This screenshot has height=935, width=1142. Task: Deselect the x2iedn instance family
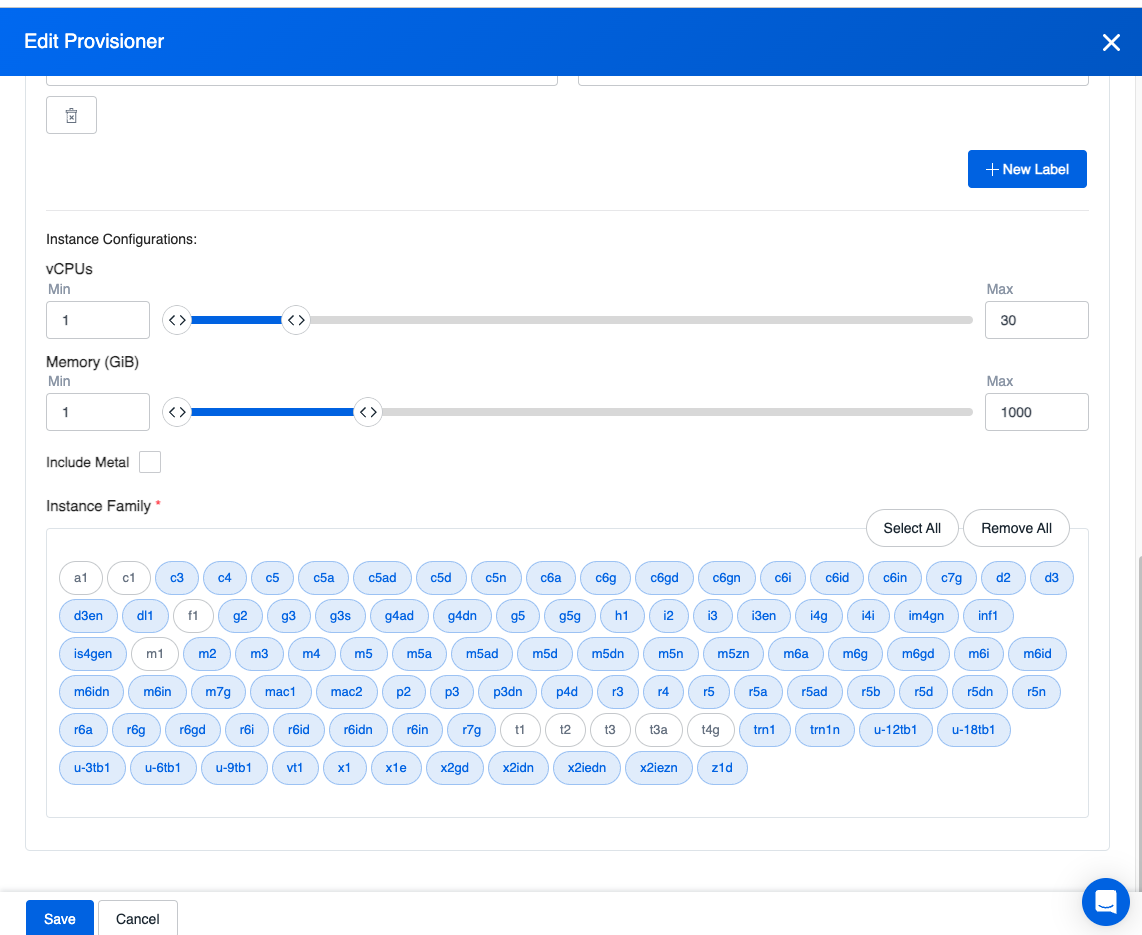[x=587, y=767]
